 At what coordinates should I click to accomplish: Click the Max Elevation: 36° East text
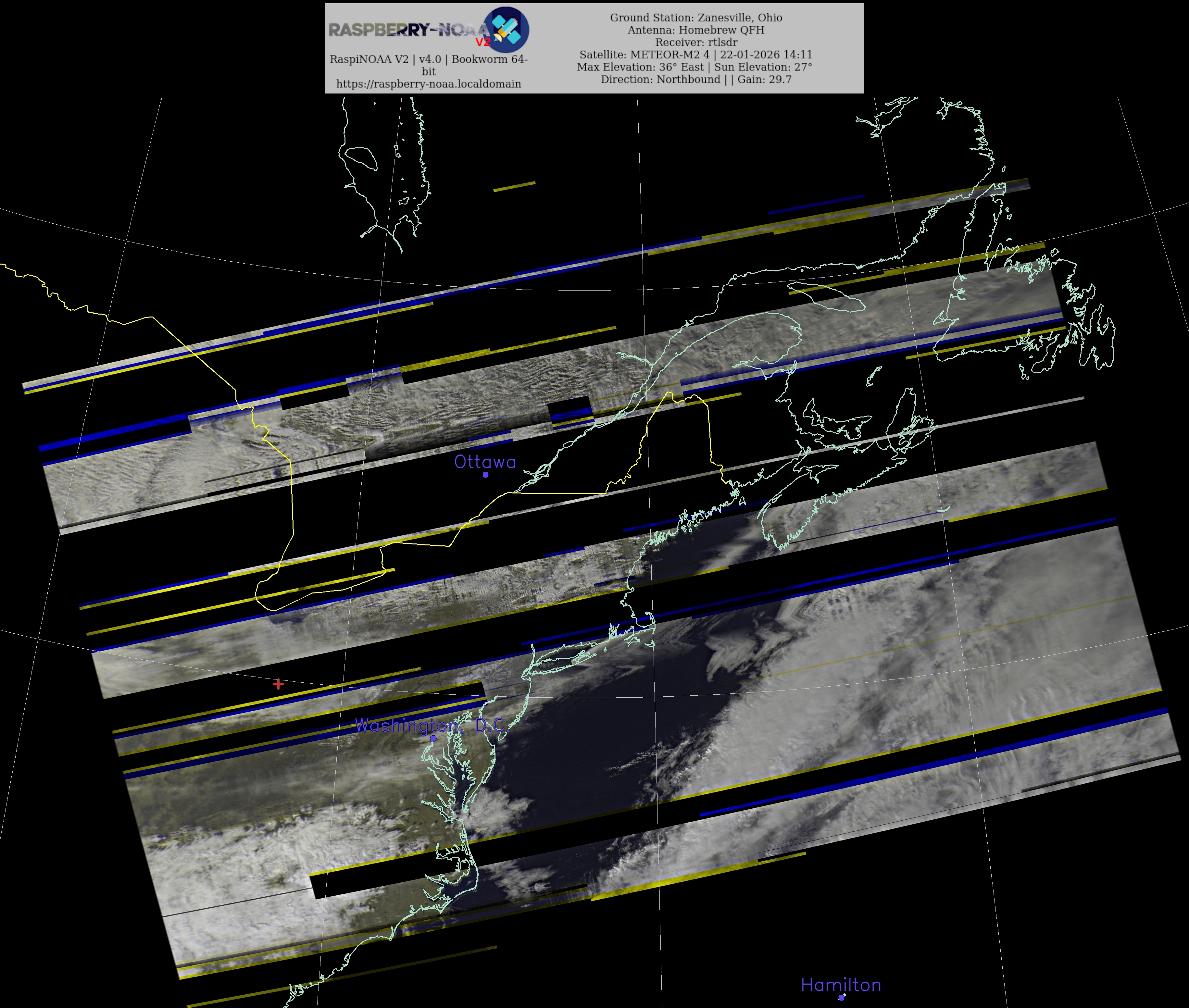pos(640,67)
